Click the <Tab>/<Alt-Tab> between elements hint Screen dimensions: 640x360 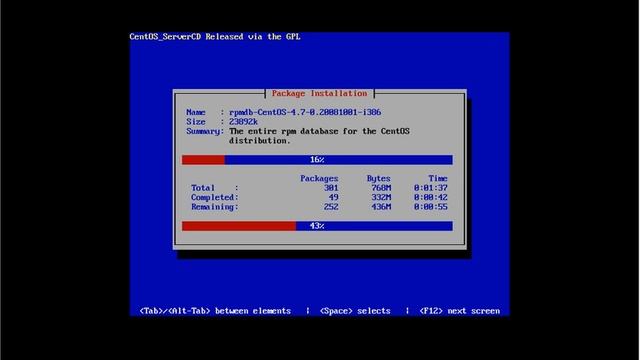pos(215,311)
